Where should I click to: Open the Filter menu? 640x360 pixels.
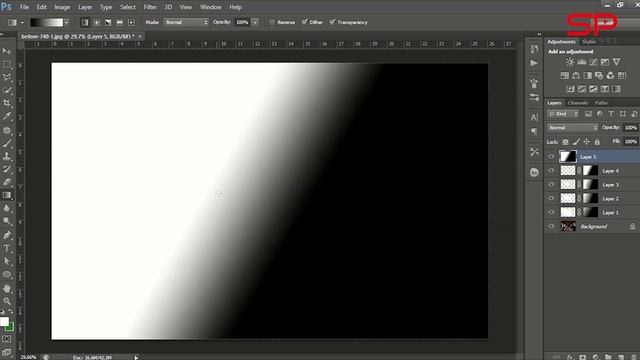click(150, 7)
